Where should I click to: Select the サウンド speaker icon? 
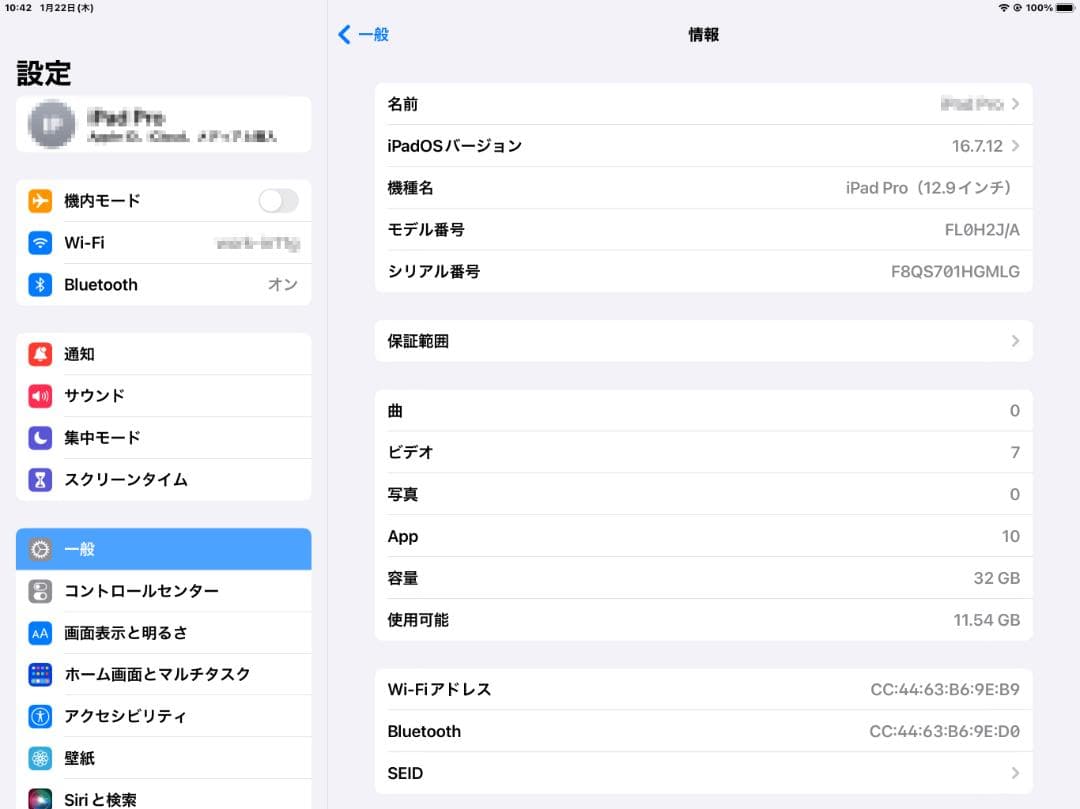[x=40, y=395]
